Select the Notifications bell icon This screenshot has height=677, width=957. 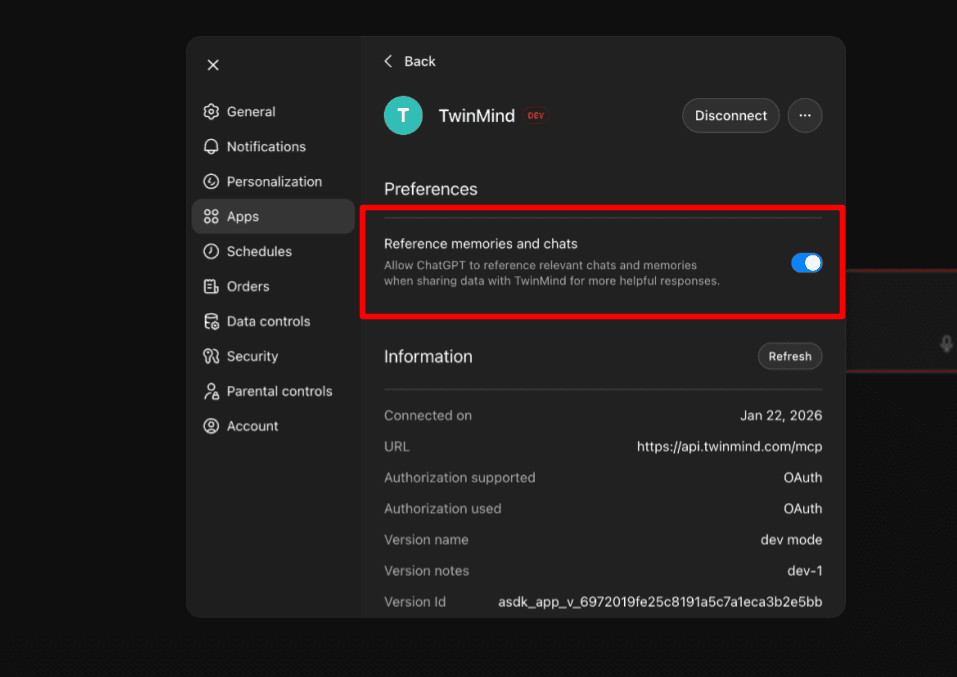tap(211, 146)
